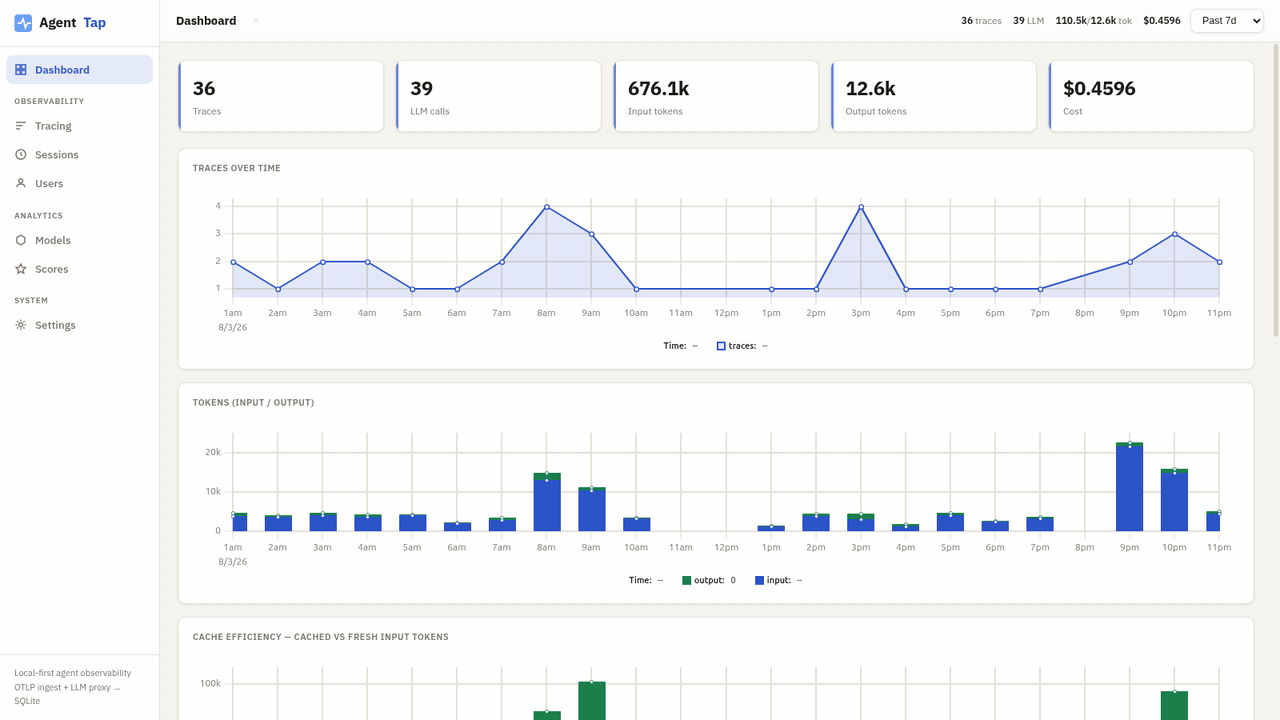Screen dimensions: 1280x720
Task: Click the '8/3/26' date under Traces chart
Action: click(x=233, y=328)
